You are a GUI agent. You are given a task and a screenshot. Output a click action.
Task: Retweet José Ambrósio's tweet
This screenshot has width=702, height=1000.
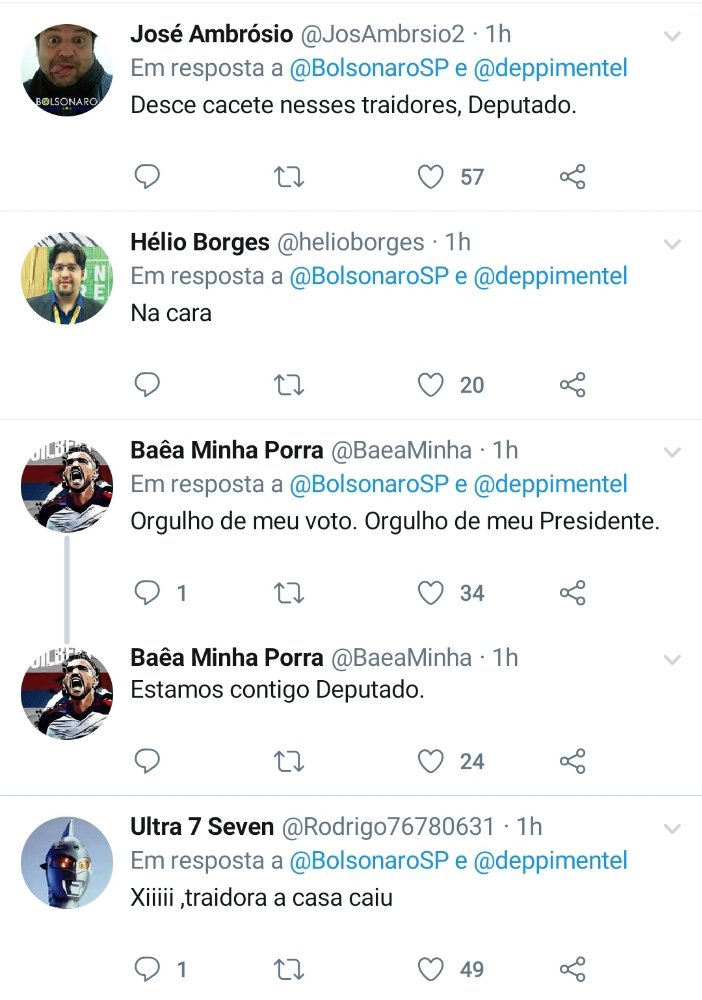tap(289, 177)
